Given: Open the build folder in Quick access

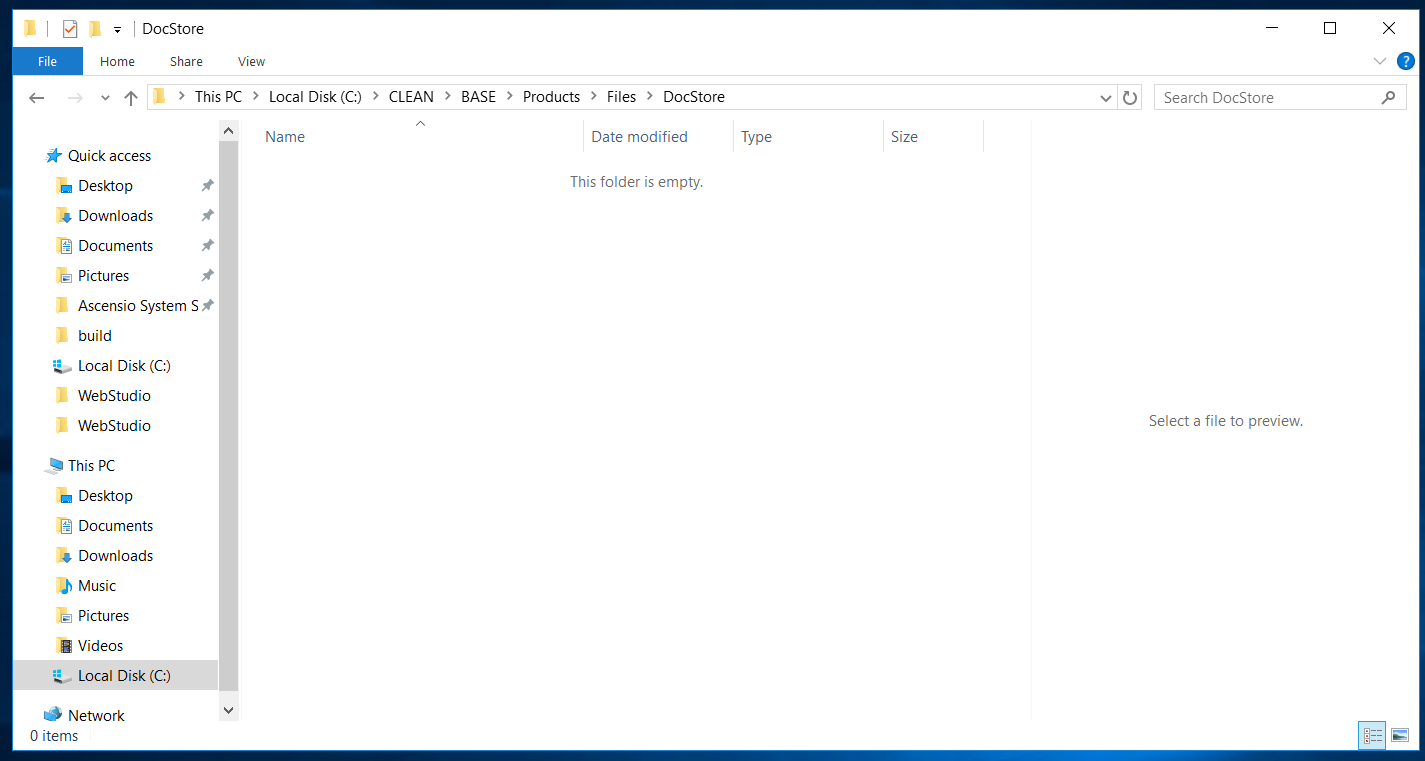Looking at the screenshot, I should tap(95, 336).
